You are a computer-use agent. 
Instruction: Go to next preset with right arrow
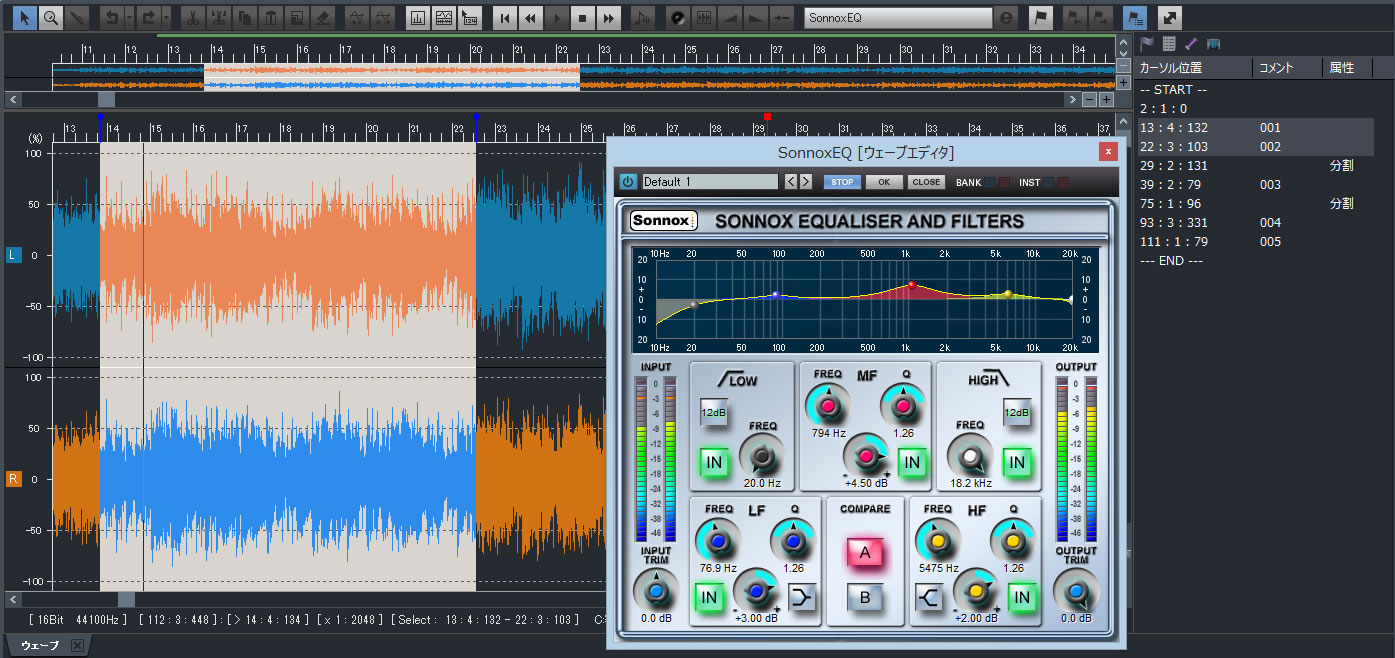click(805, 182)
